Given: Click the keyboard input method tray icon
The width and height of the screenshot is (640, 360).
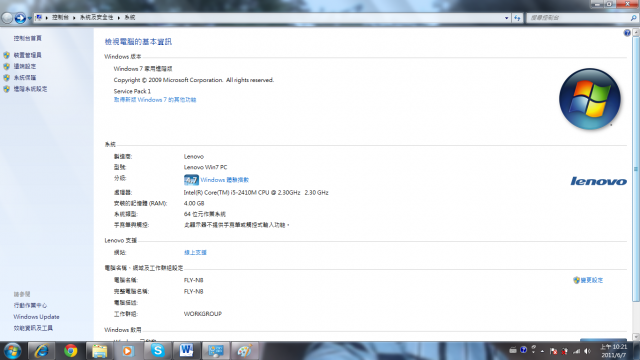Looking at the screenshot, I should [x=513, y=350].
